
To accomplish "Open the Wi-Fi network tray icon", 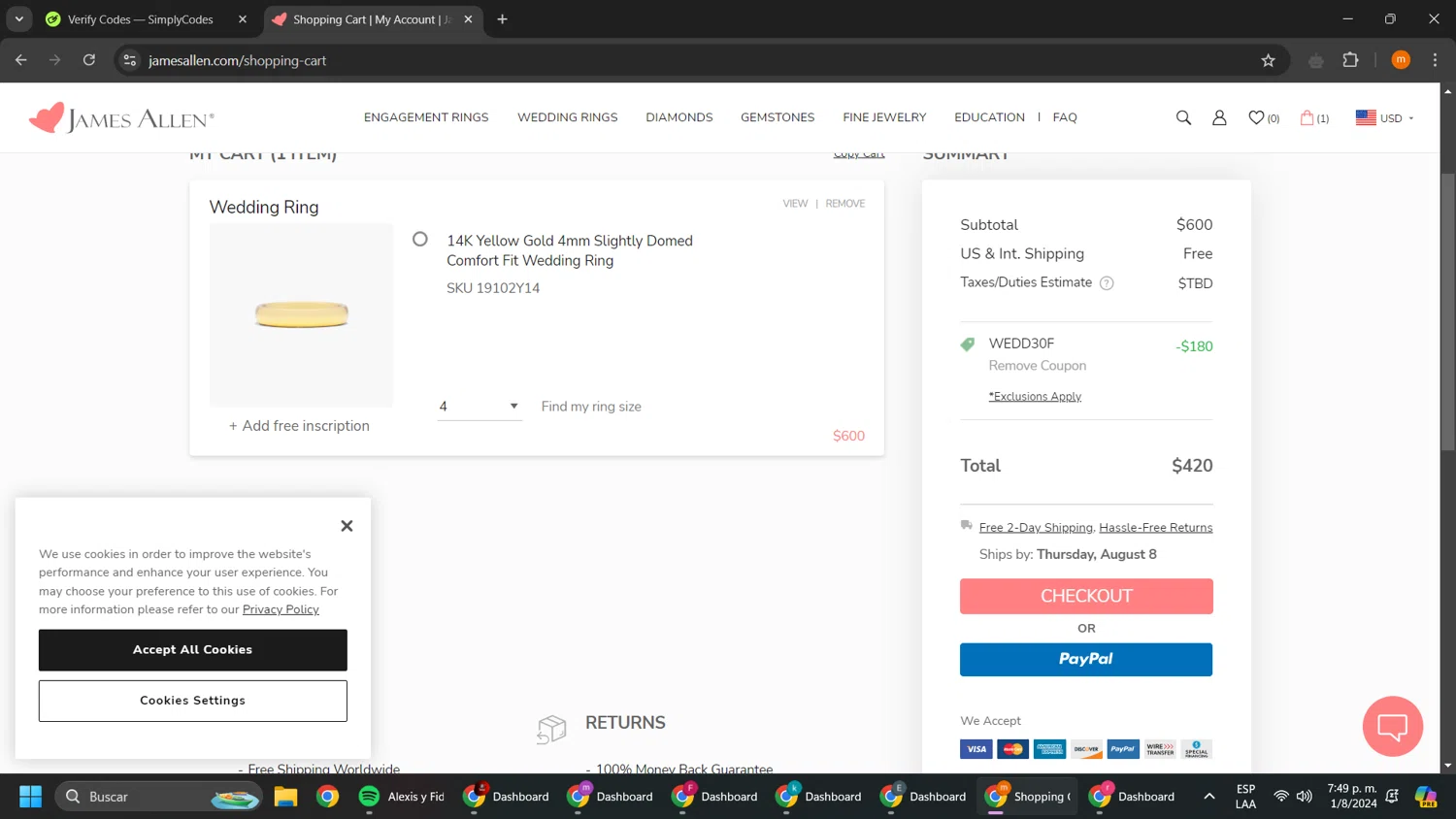I will coord(1281,797).
